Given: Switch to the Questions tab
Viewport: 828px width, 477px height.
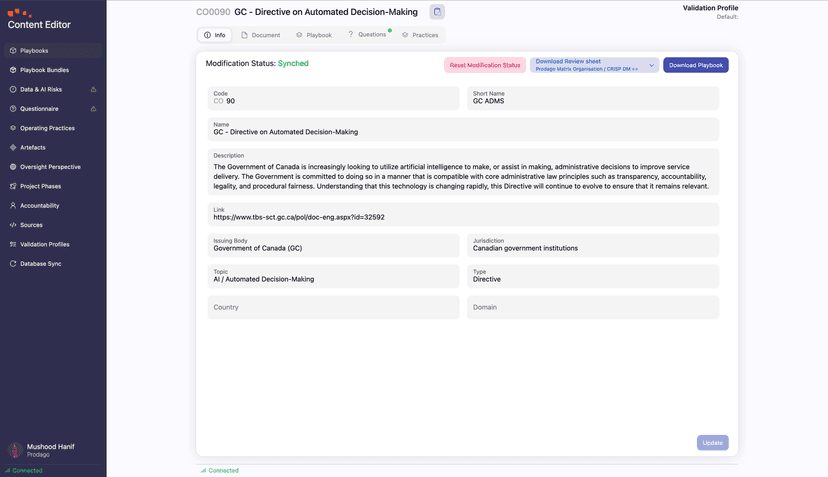Looking at the screenshot, I should click(x=367, y=35).
